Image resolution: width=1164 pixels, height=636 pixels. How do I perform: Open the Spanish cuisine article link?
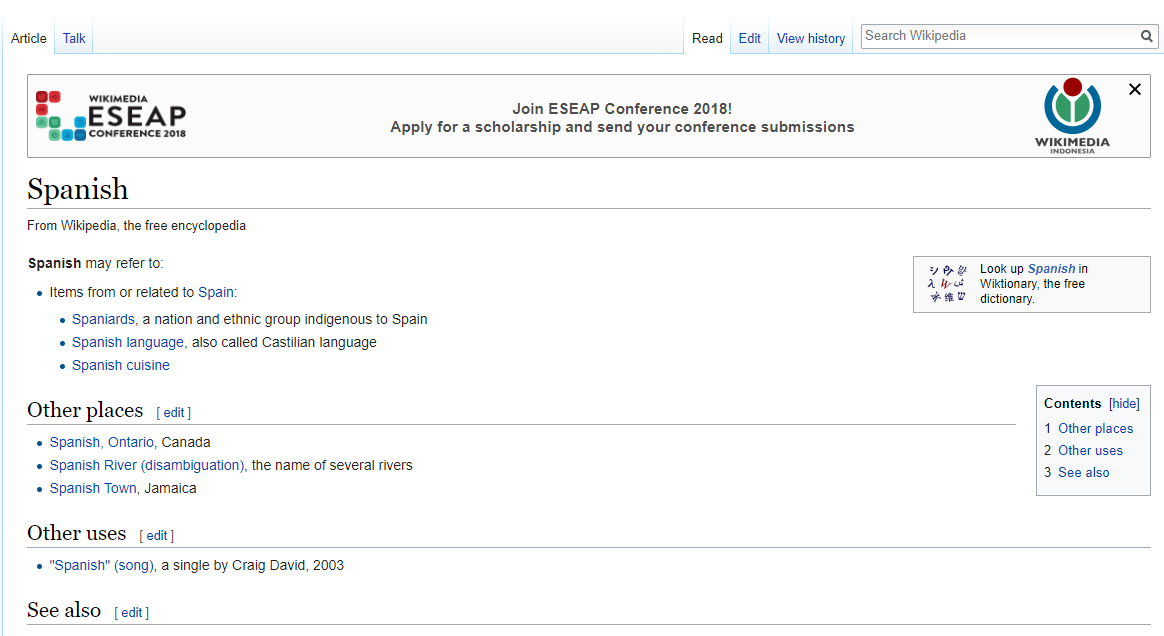pos(121,365)
